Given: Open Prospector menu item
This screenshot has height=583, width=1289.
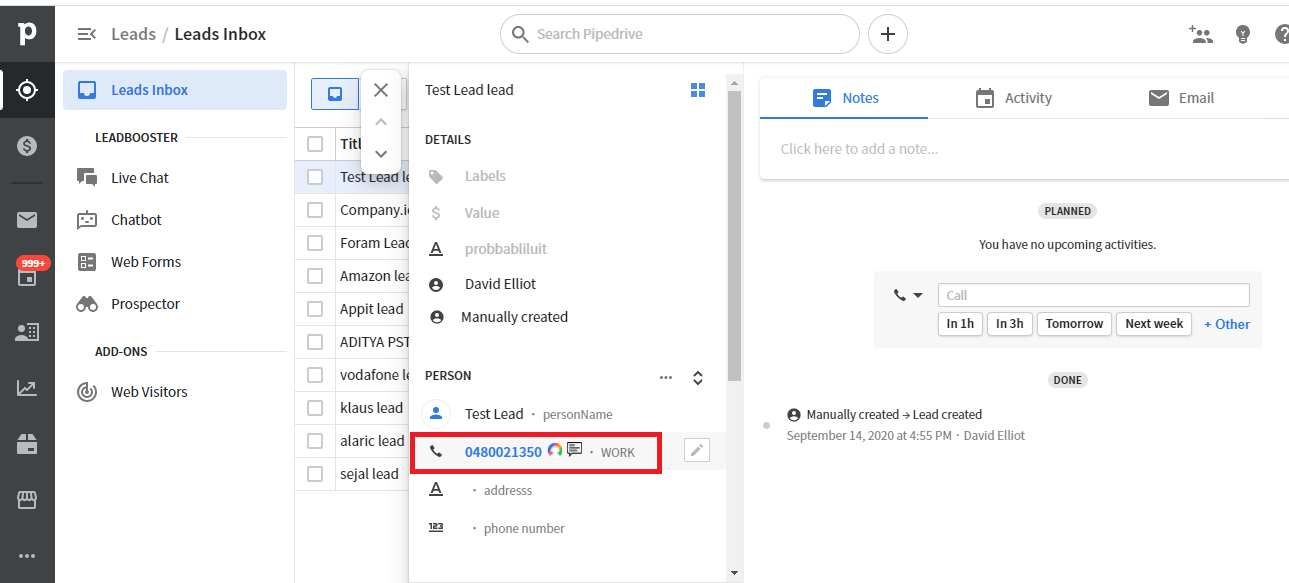Looking at the screenshot, I should 145,304.
